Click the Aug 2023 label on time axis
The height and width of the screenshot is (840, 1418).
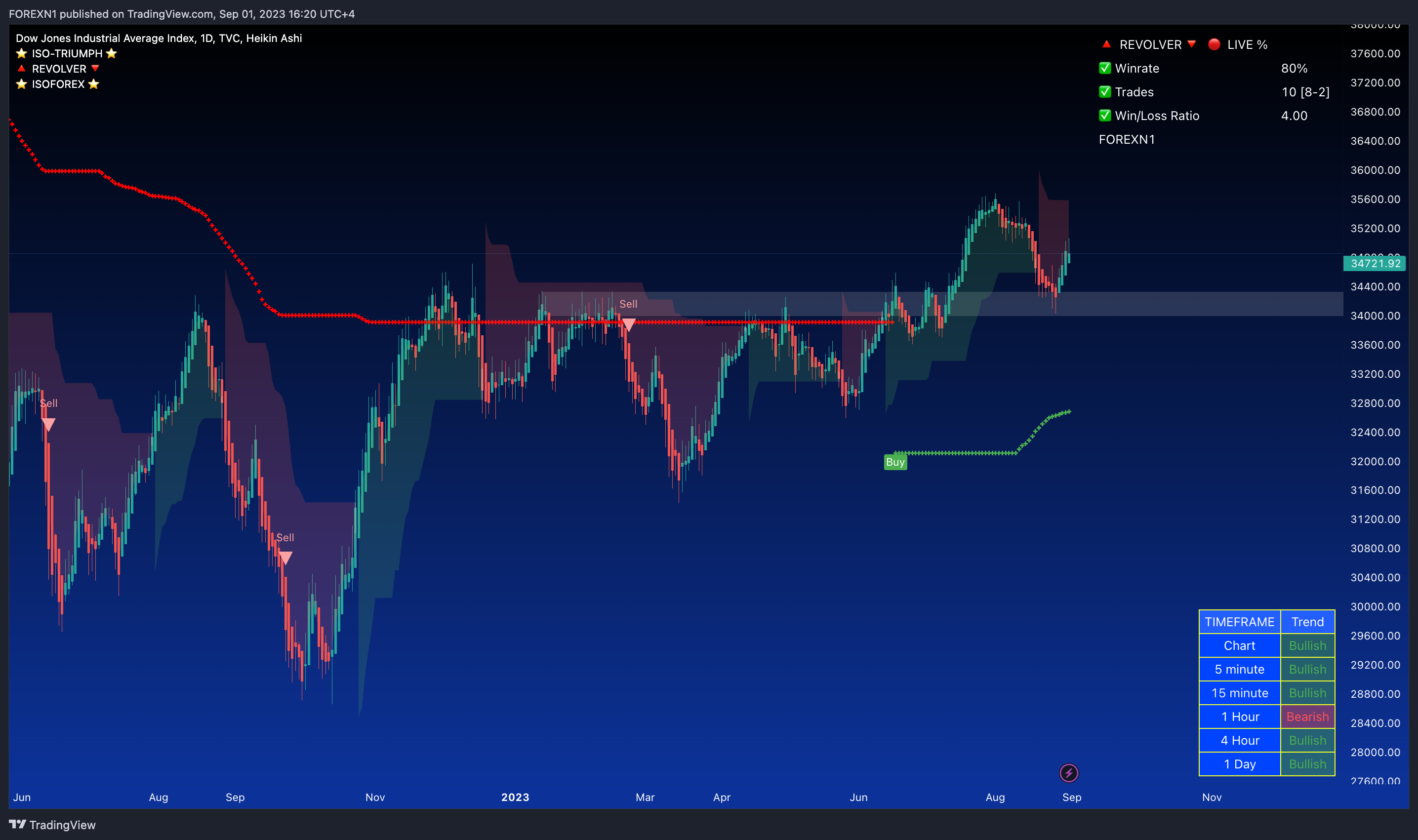click(995, 797)
